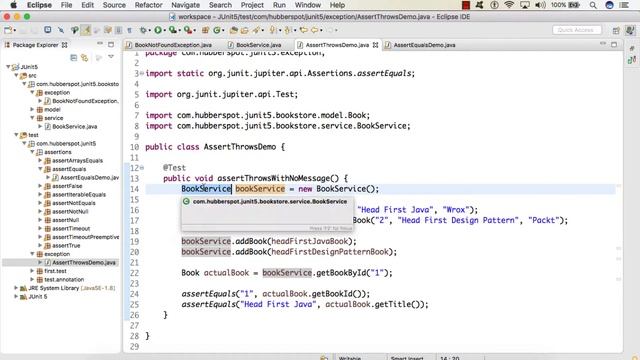Viewport: 640px width, 360px height.
Task: Open the New wizard toolbar icon
Action: tap(7, 30)
